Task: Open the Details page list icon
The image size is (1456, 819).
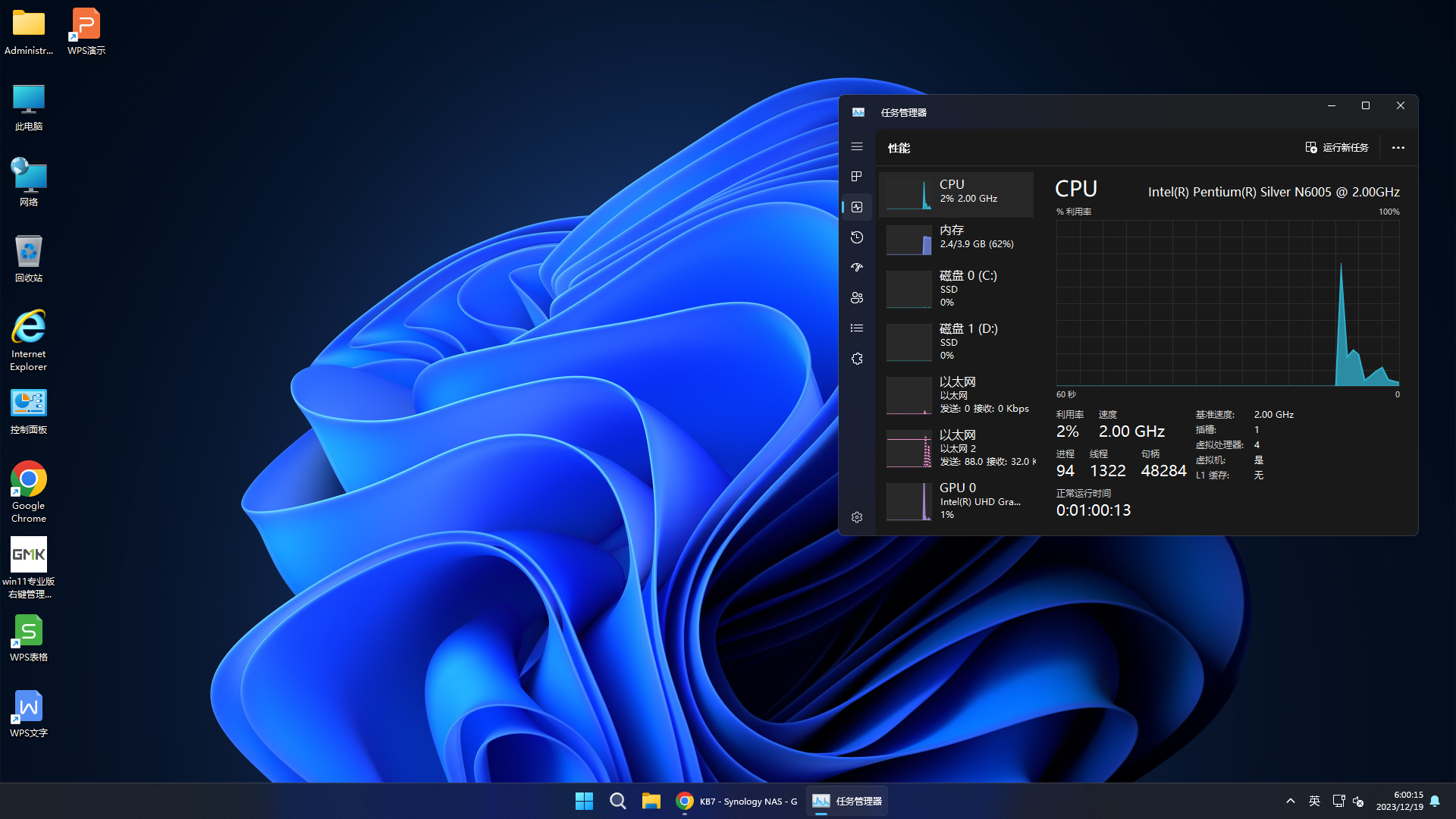Action: coord(857,328)
